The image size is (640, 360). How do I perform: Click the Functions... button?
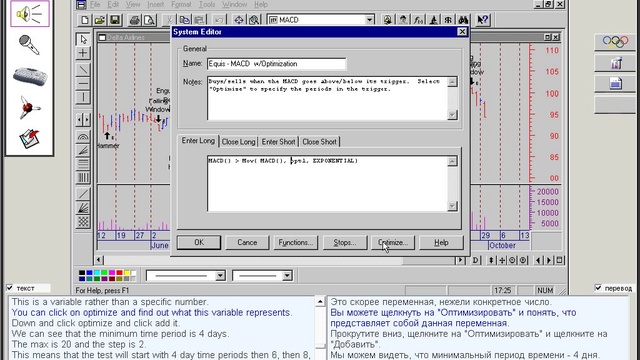(296, 242)
